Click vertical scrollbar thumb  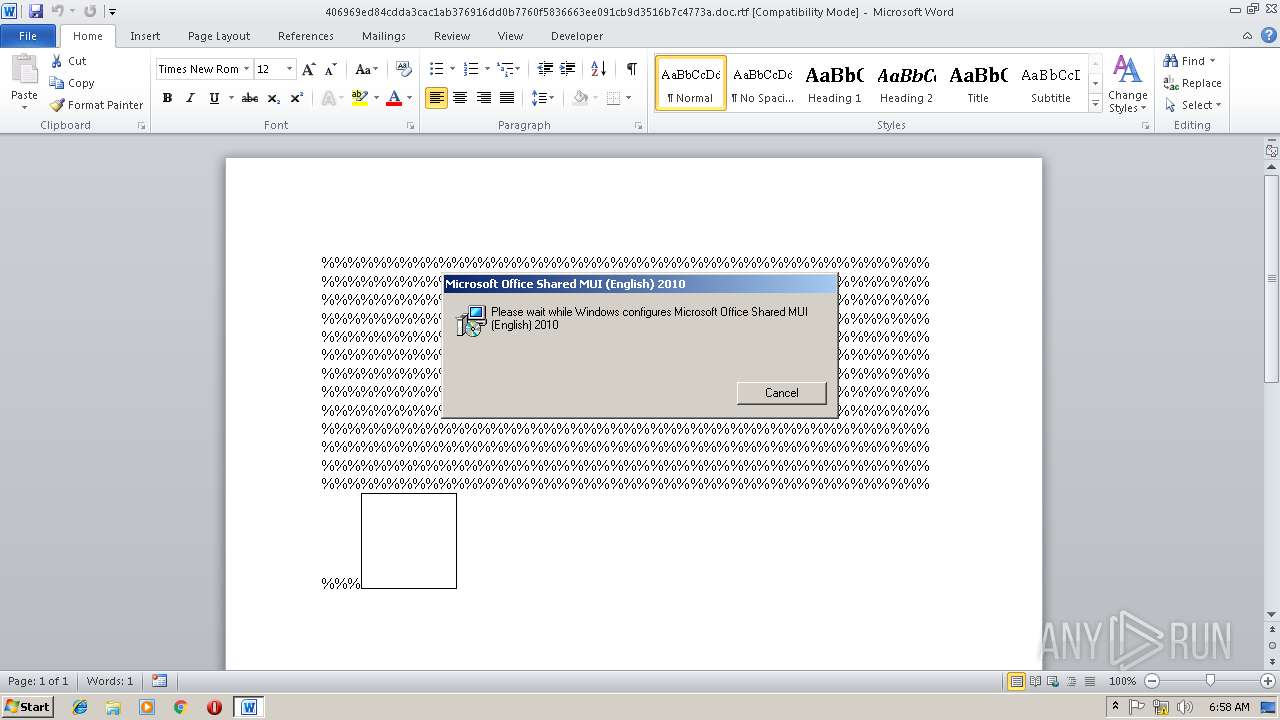[1271, 278]
